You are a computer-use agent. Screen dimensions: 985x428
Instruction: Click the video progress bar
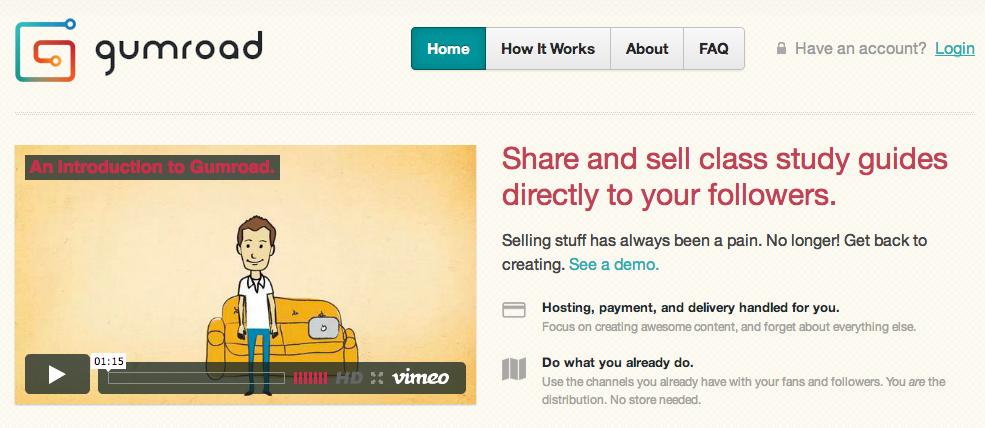(x=196, y=378)
